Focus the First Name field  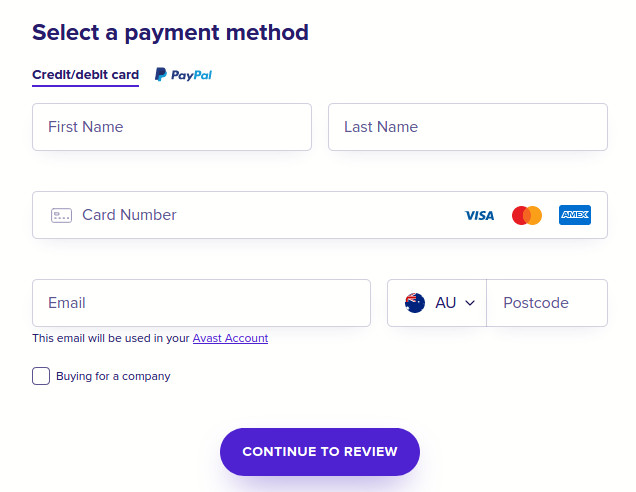(172, 127)
